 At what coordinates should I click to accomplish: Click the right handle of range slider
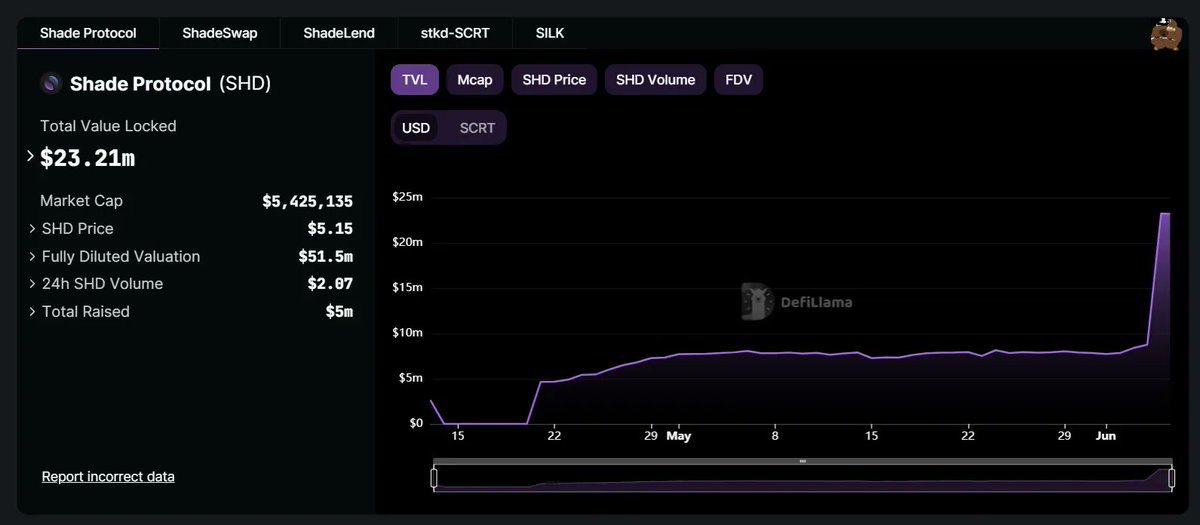point(1171,479)
